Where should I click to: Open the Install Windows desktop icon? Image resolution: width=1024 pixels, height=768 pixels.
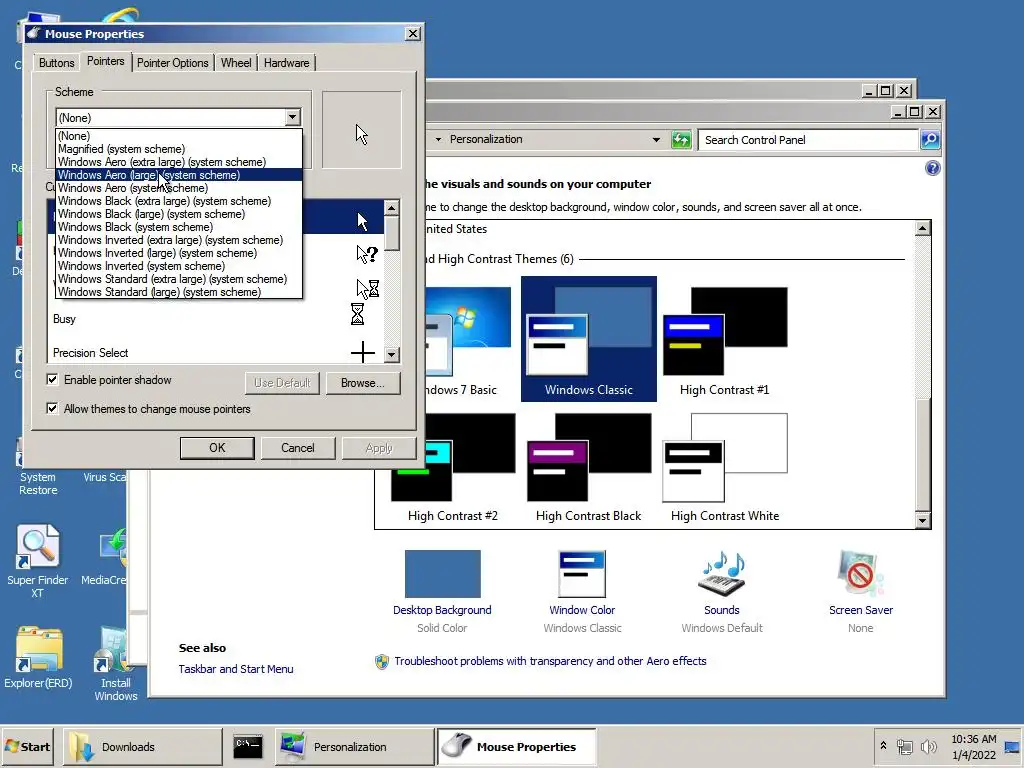click(116, 664)
